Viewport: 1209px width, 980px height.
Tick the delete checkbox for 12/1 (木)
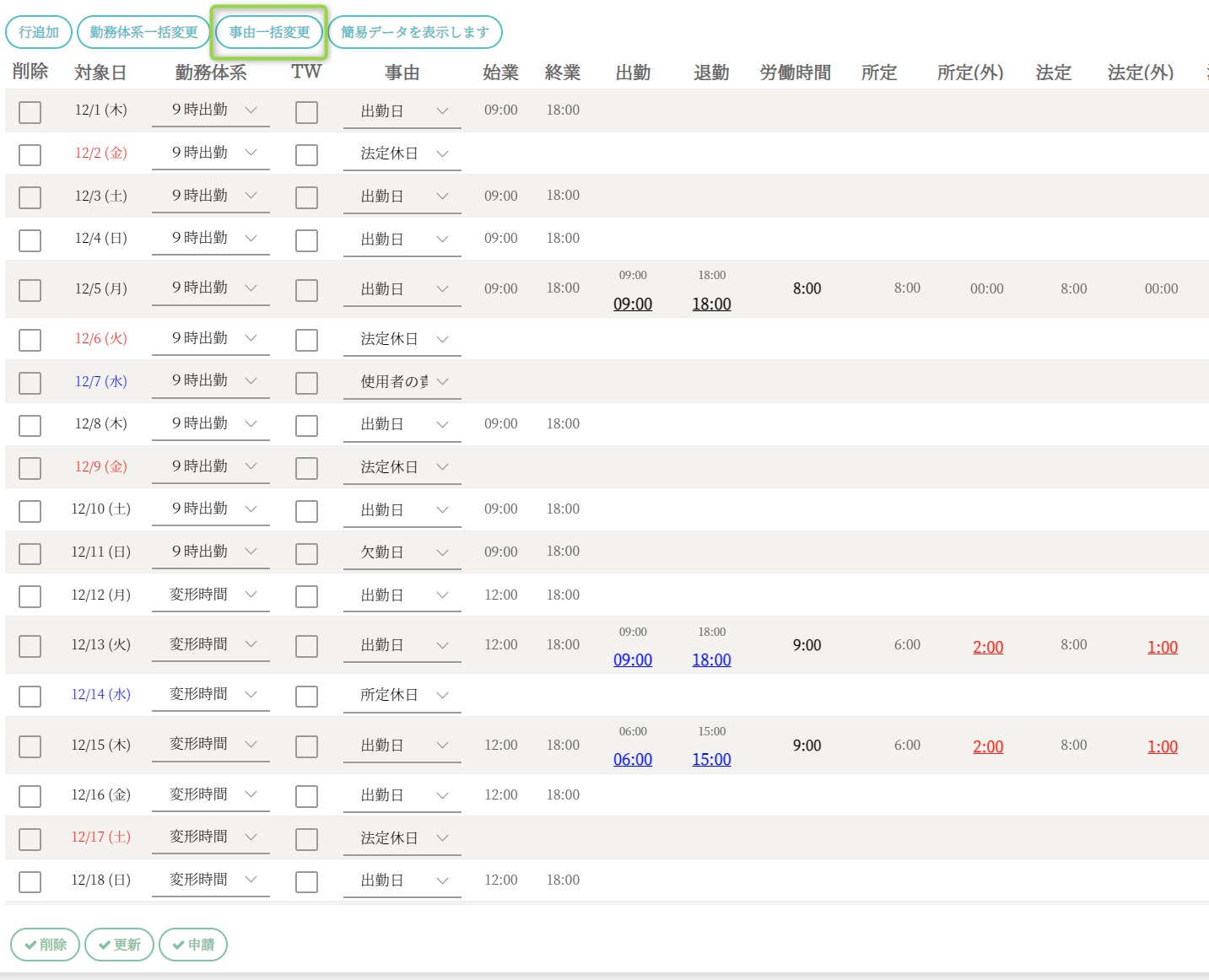[30, 112]
